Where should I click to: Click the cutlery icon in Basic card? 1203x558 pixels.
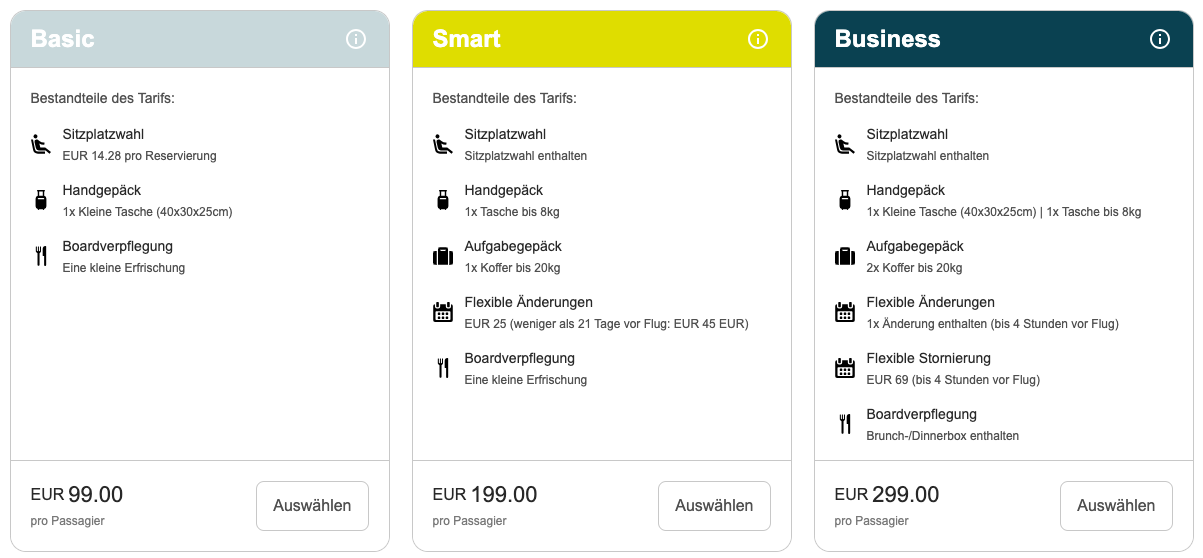[41, 256]
